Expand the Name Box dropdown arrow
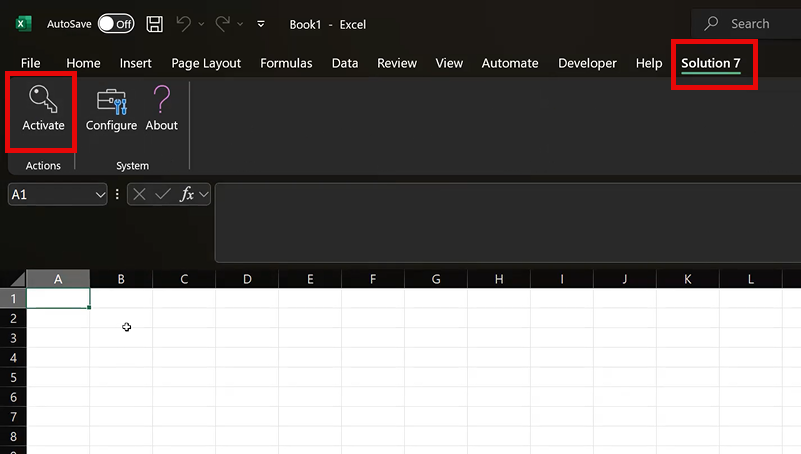This screenshot has height=454, width=801. (99, 195)
